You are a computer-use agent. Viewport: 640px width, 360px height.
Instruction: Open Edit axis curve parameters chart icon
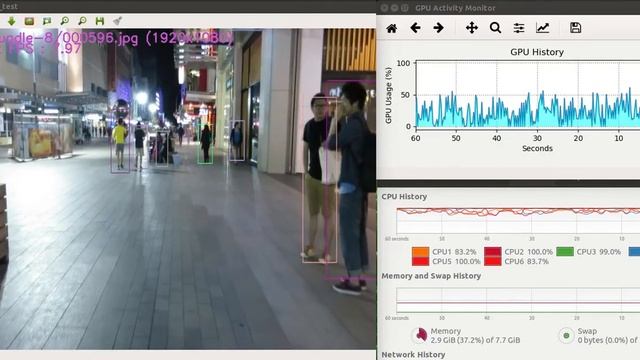(x=542, y=28)
